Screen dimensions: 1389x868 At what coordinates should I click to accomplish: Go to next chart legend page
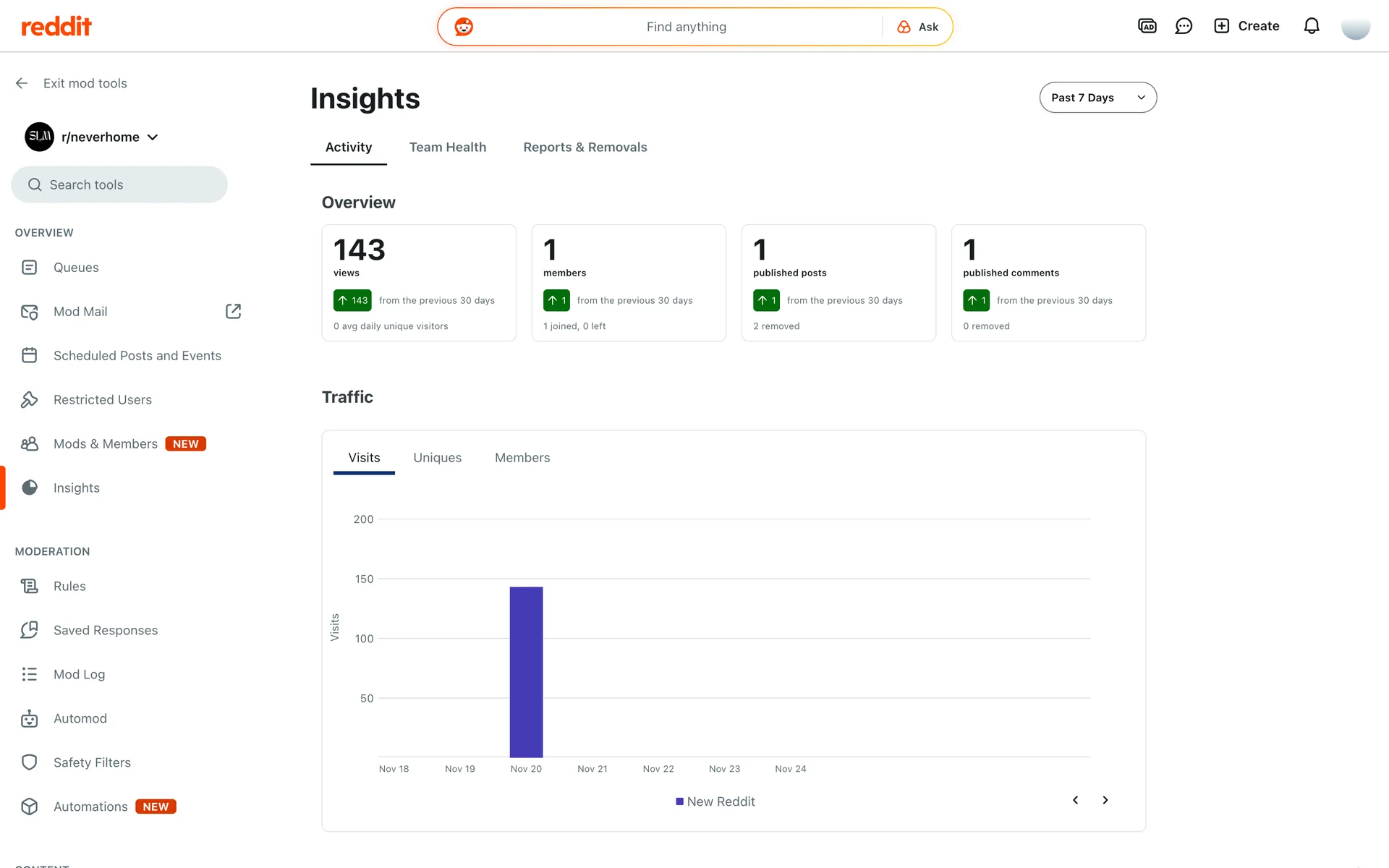pos(1105,800)
